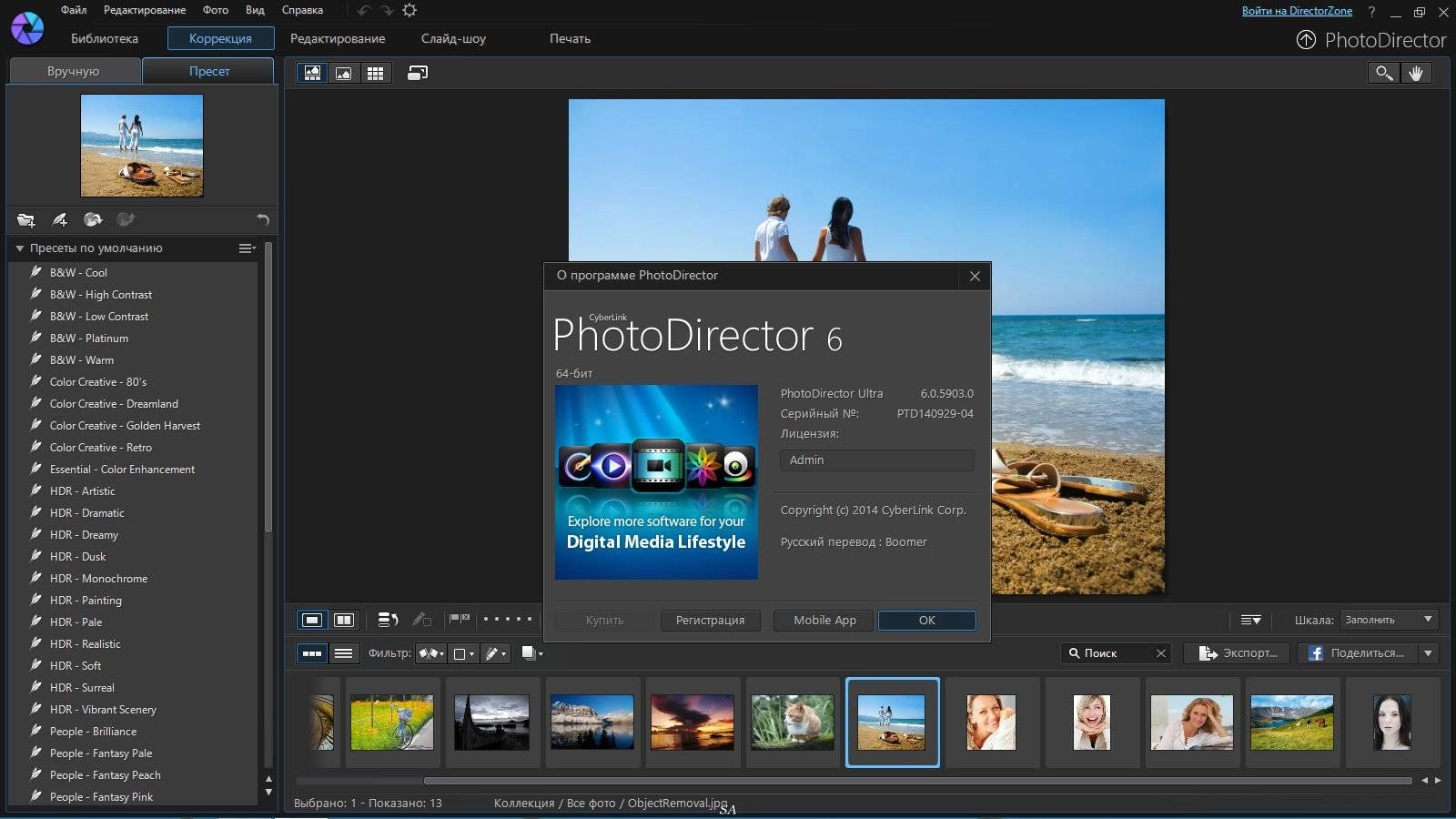Open the zoom scale dropdown

(x=1389, y=620)
